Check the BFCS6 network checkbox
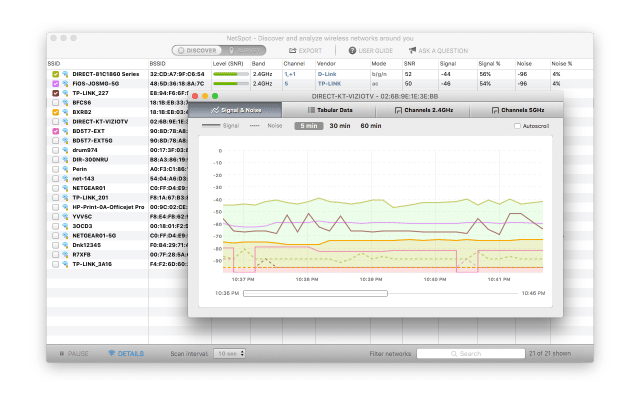Screen dimensions: 640x400 tap(56, 103)
